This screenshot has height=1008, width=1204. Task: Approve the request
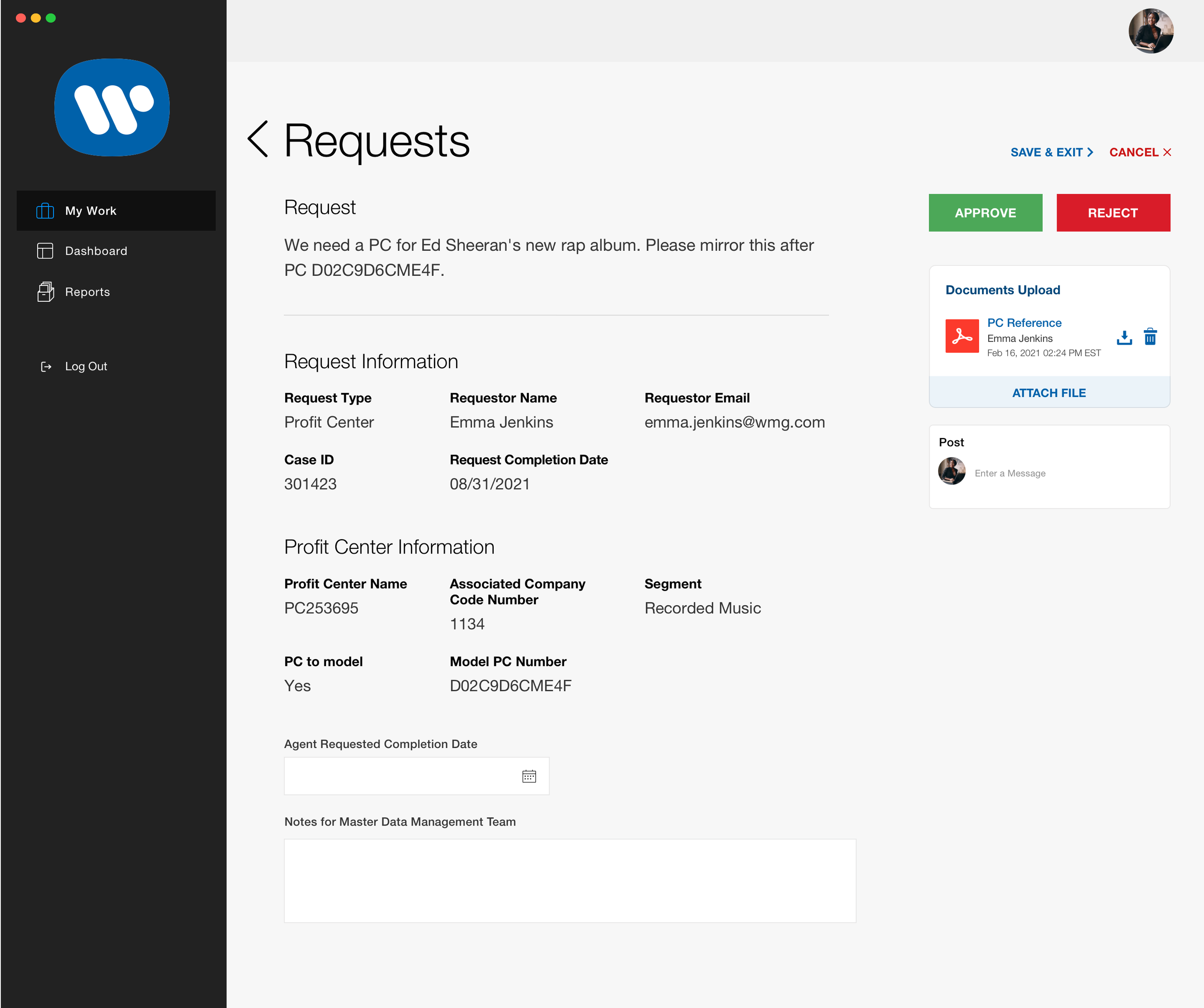985,213
